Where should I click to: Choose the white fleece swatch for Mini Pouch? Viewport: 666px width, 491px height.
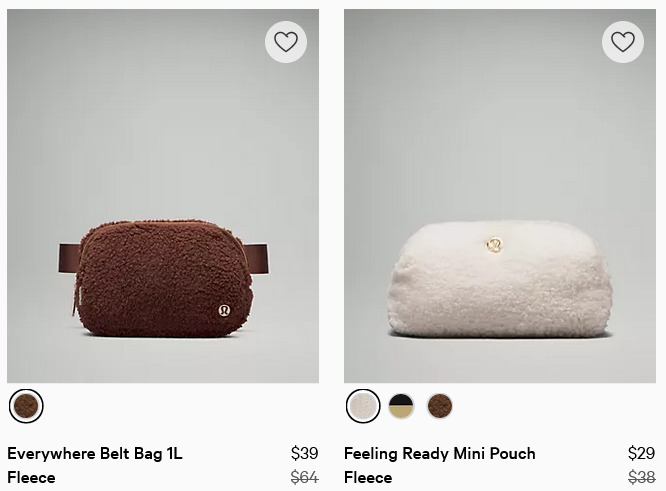(363, 406)
